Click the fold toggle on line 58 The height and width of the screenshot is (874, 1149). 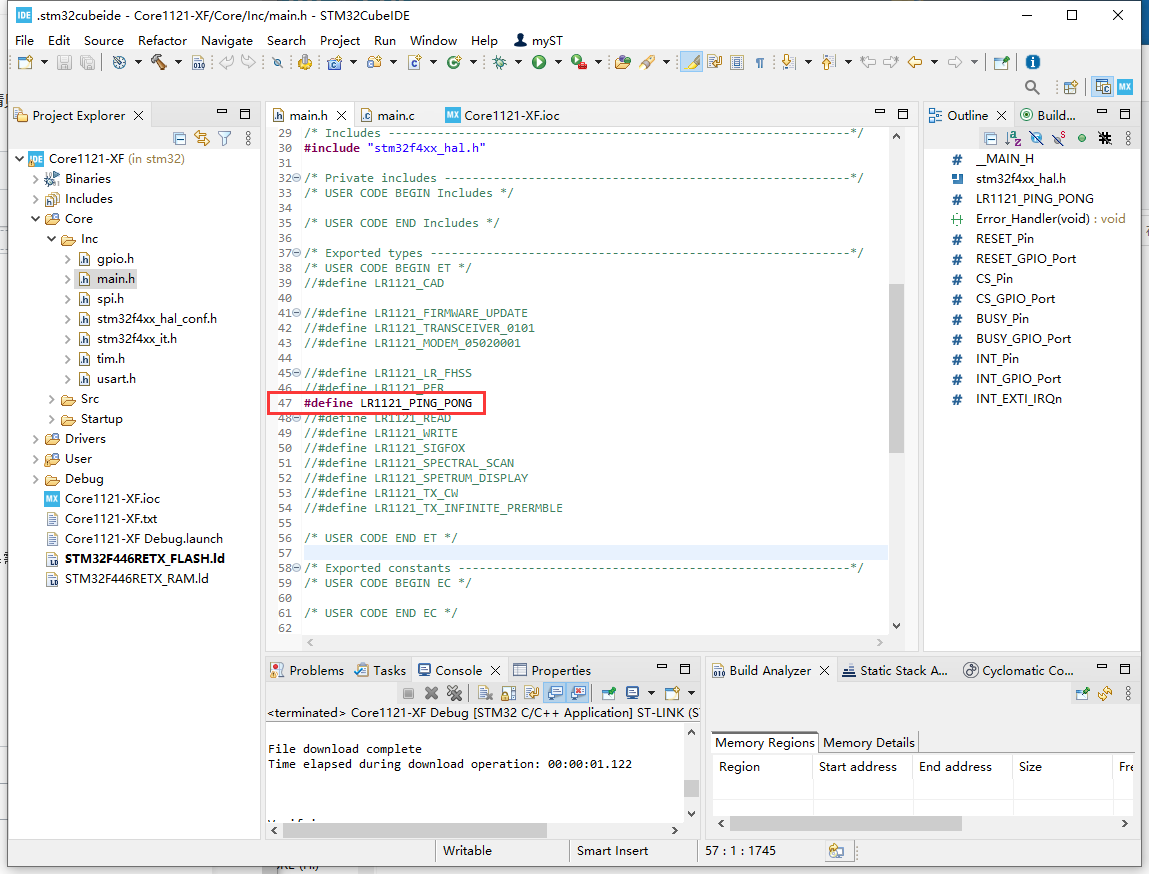[x=297, y=568]
